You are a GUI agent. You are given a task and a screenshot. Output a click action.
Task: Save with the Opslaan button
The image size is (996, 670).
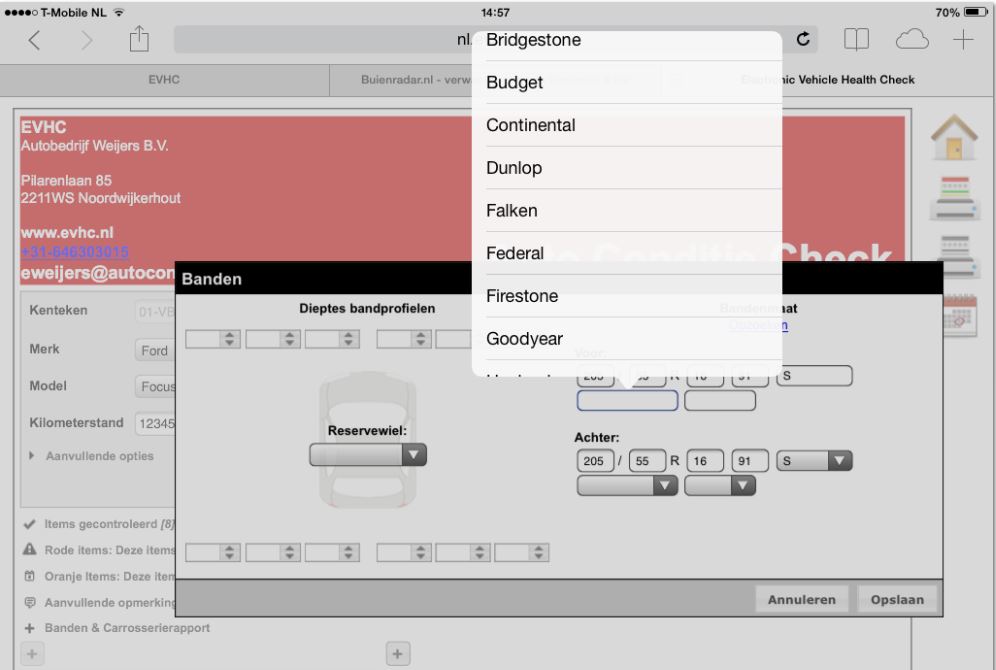[897, 600]
